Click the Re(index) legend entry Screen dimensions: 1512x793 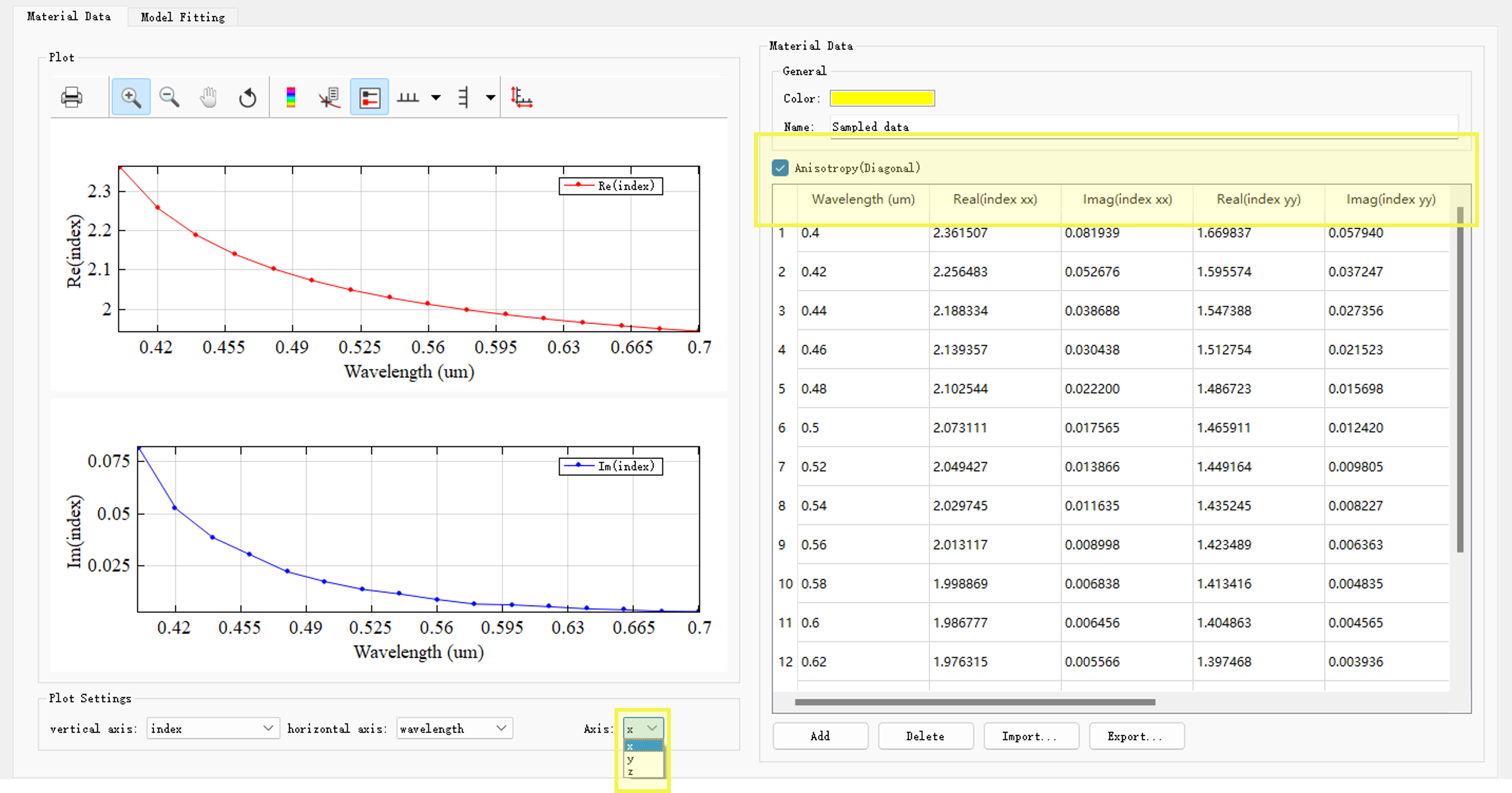click(x=610, y=186)
